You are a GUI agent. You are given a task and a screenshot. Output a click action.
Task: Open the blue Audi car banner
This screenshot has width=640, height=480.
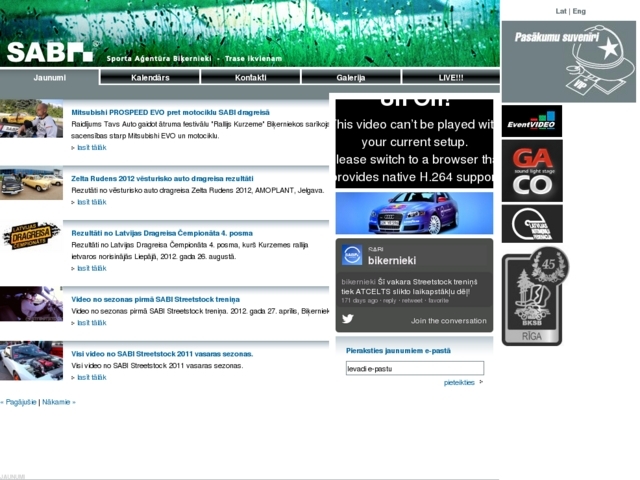(414, 213)
